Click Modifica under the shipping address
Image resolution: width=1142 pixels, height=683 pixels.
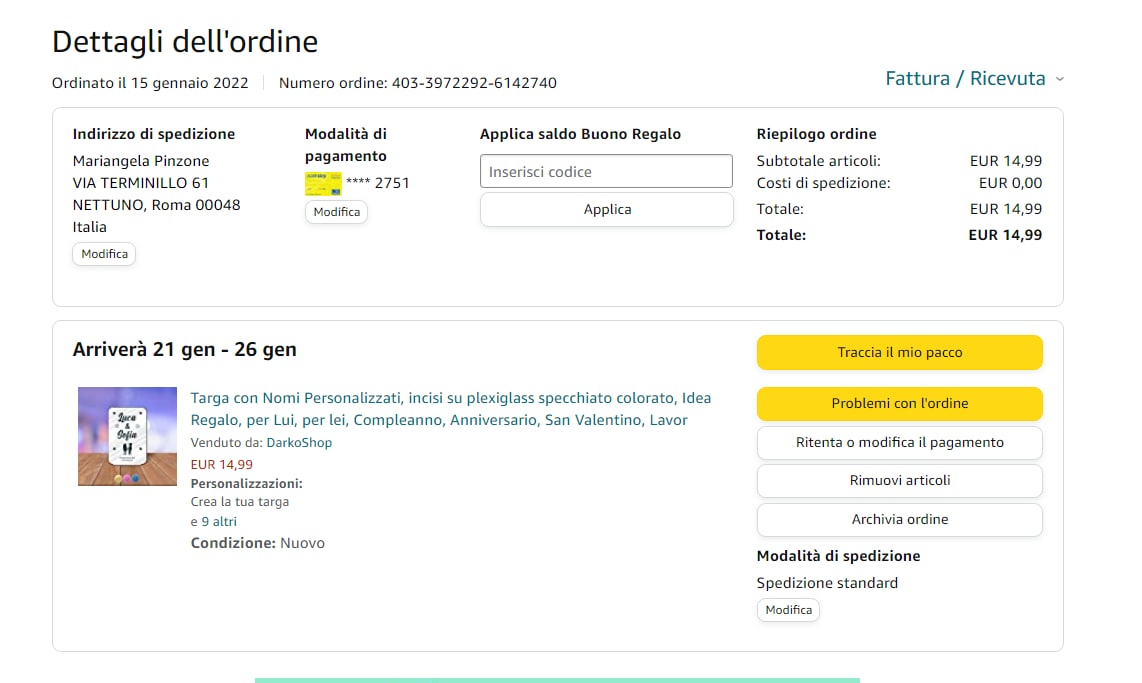pos(104,254)
